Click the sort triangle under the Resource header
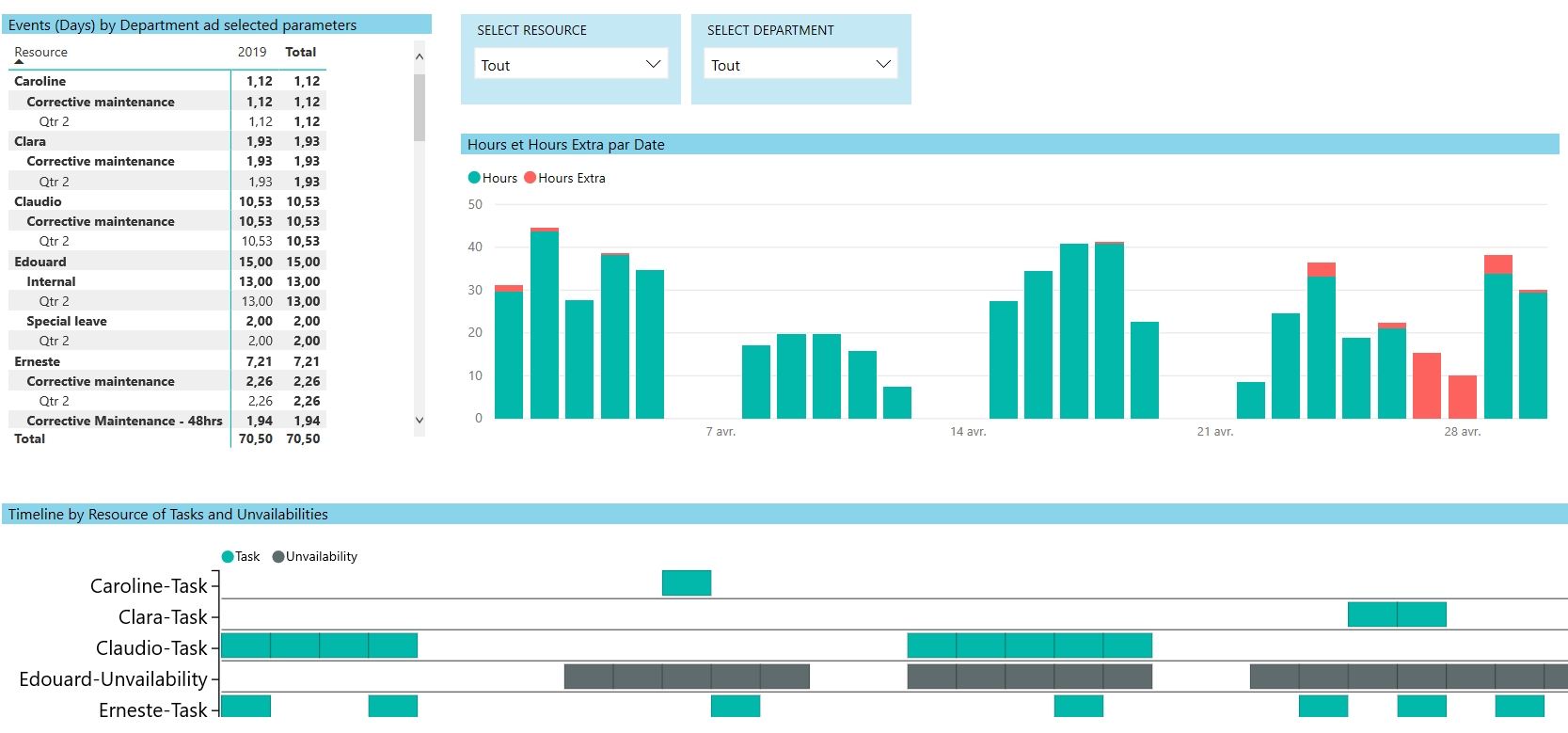 pyautogui.click(x=19, y=62)
